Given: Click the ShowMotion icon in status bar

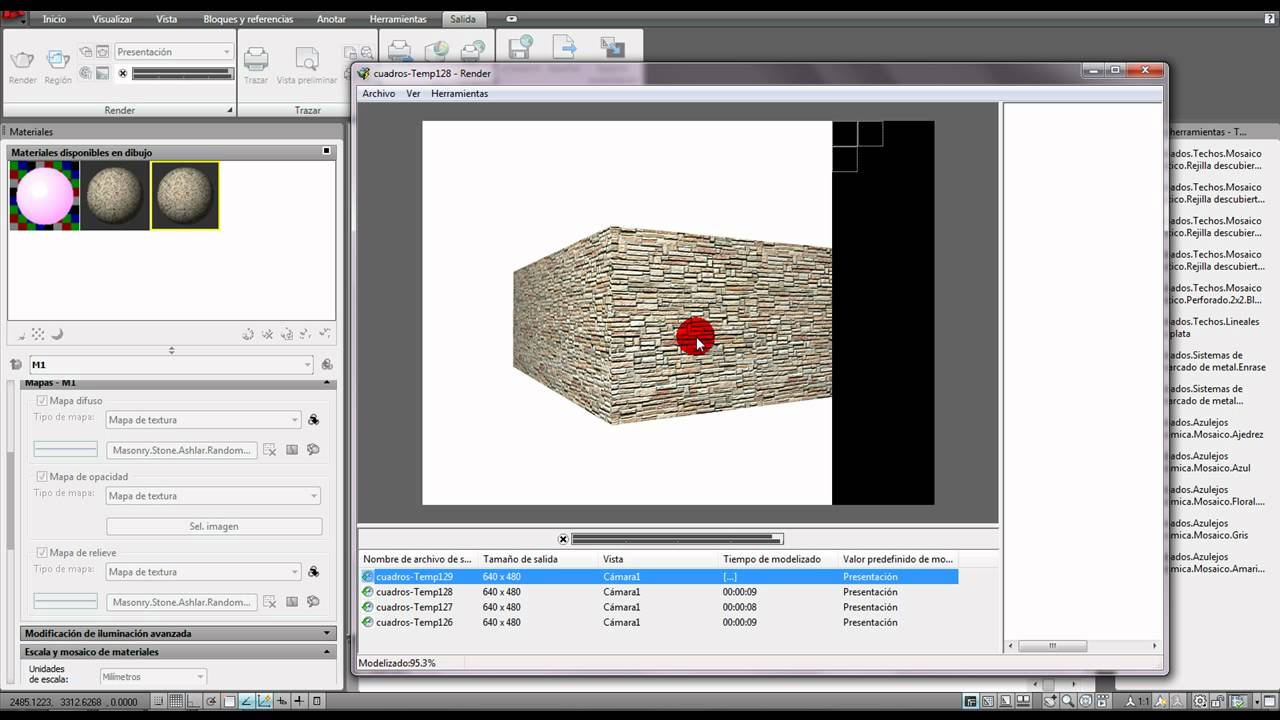Looking at the screenshot, I should click(x=1104, y=701).
